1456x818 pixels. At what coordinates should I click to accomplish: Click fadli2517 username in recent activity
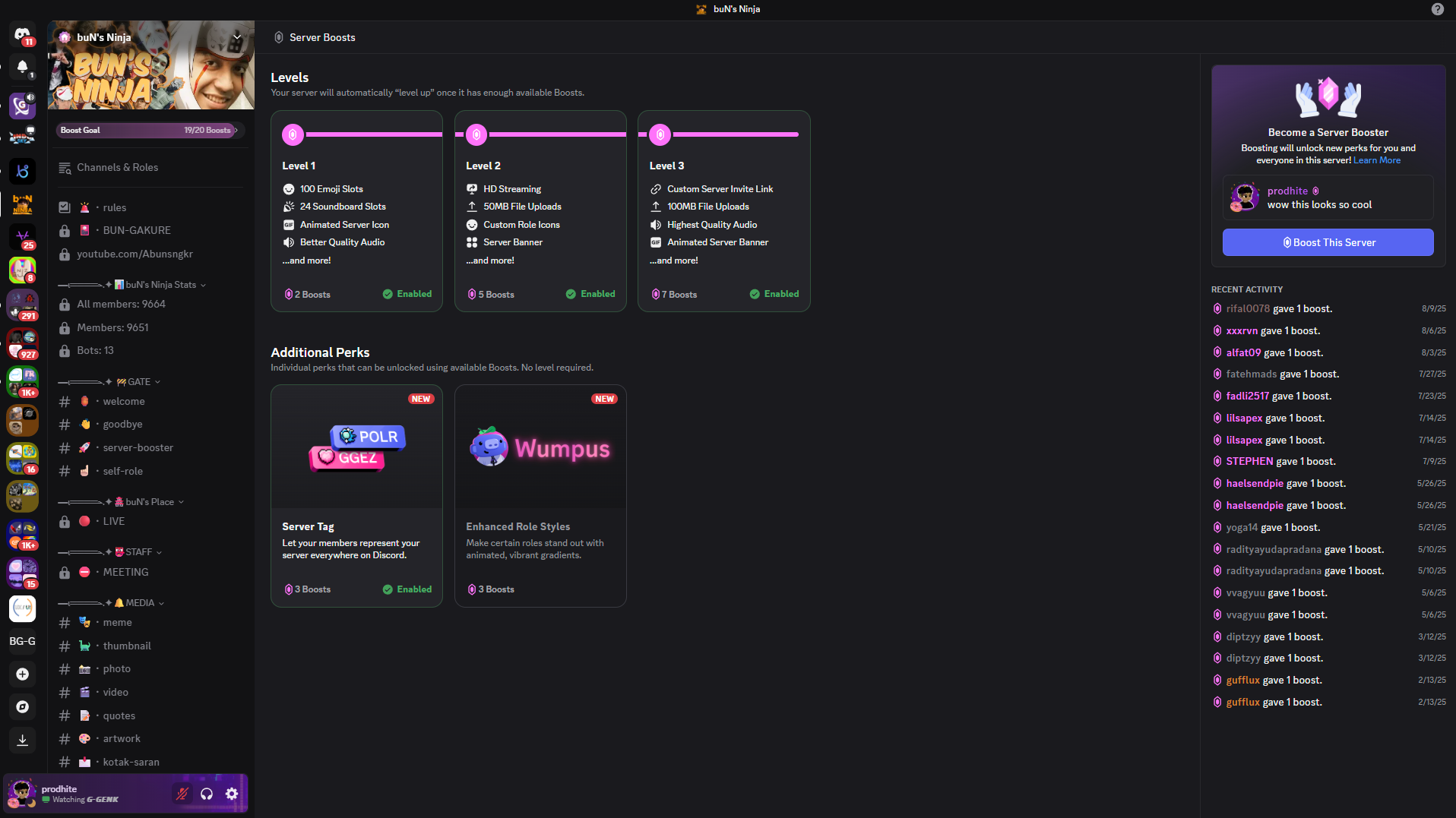pos(1247,396)
